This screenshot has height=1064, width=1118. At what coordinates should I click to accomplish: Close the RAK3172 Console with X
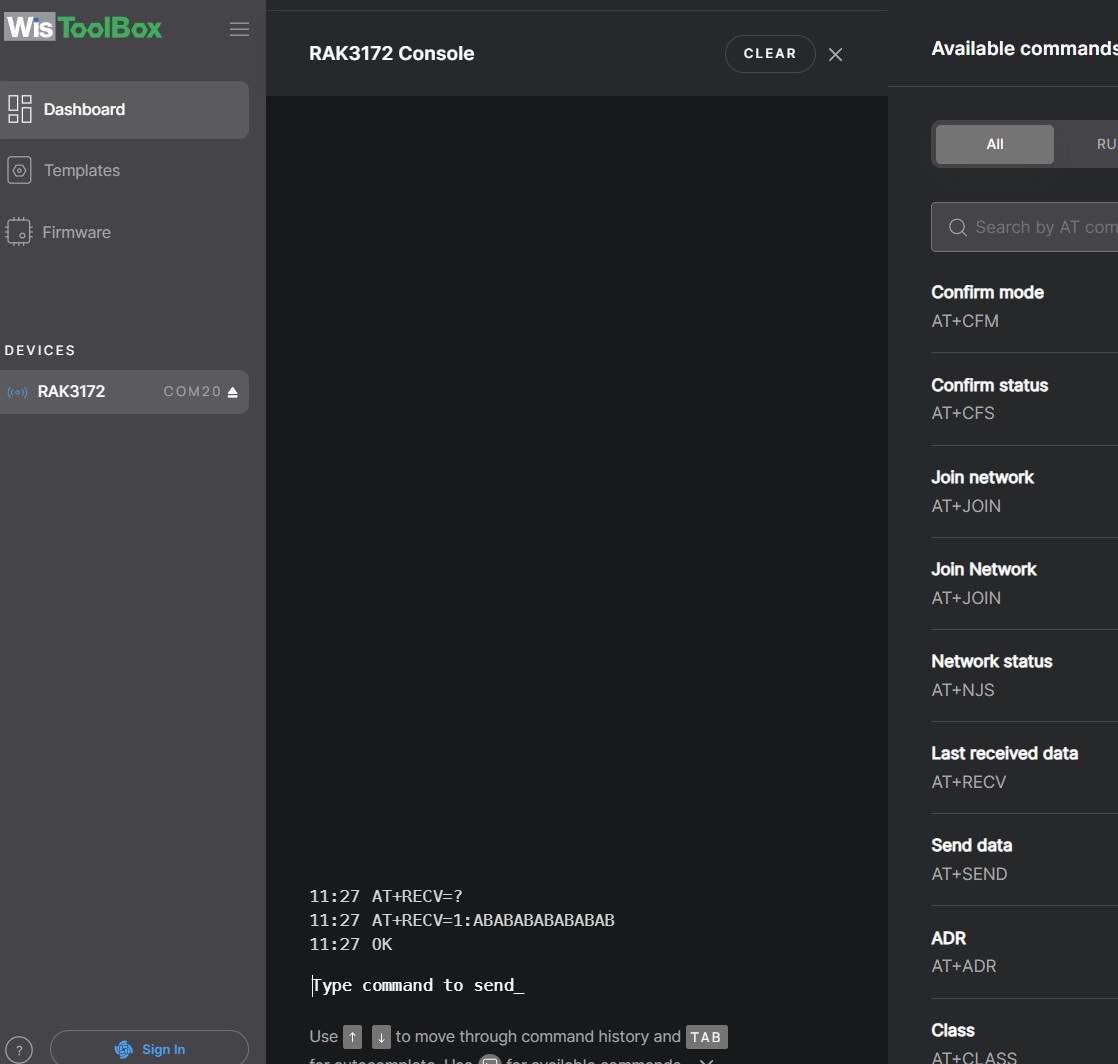835,55
